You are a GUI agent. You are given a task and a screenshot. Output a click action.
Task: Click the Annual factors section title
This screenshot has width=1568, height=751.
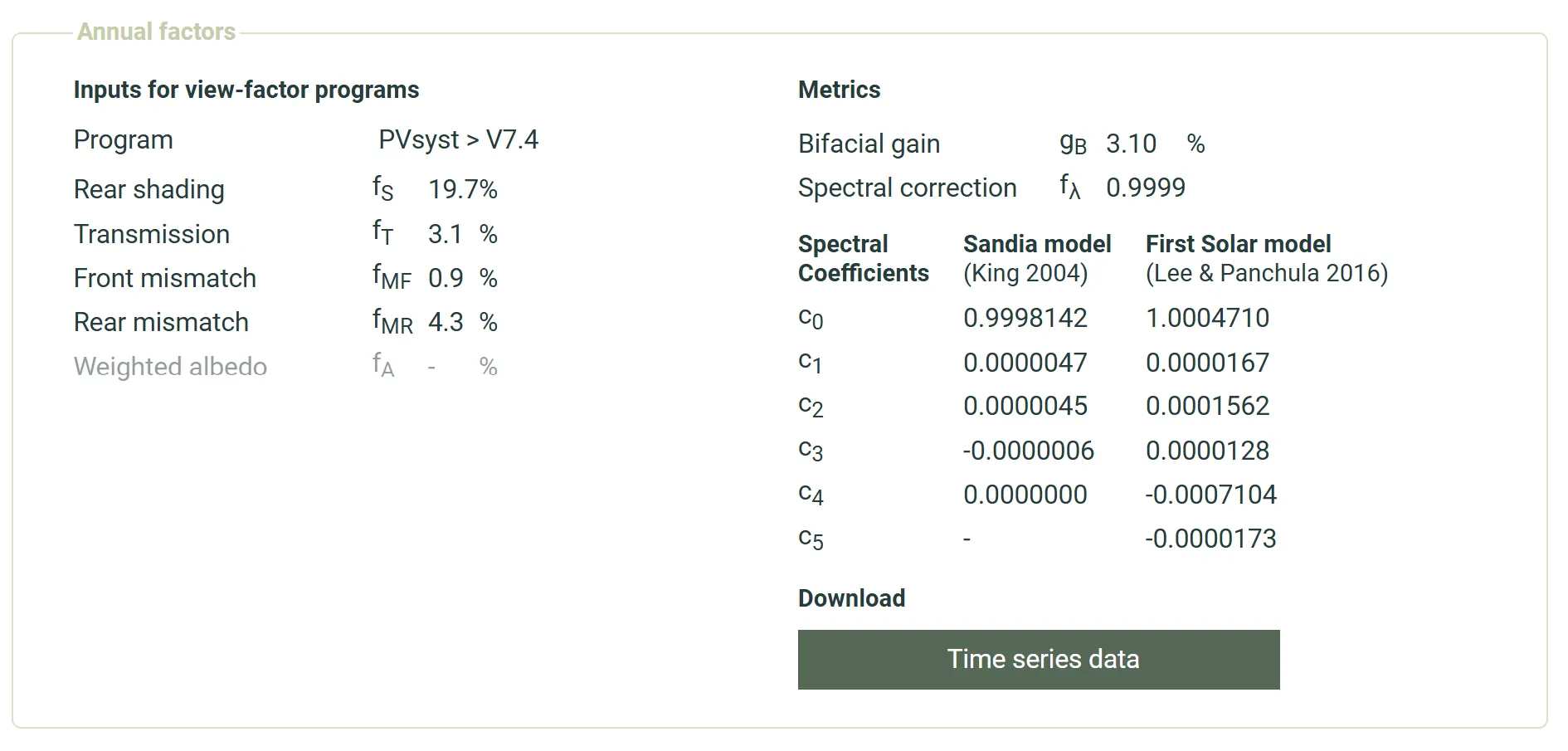157,32
